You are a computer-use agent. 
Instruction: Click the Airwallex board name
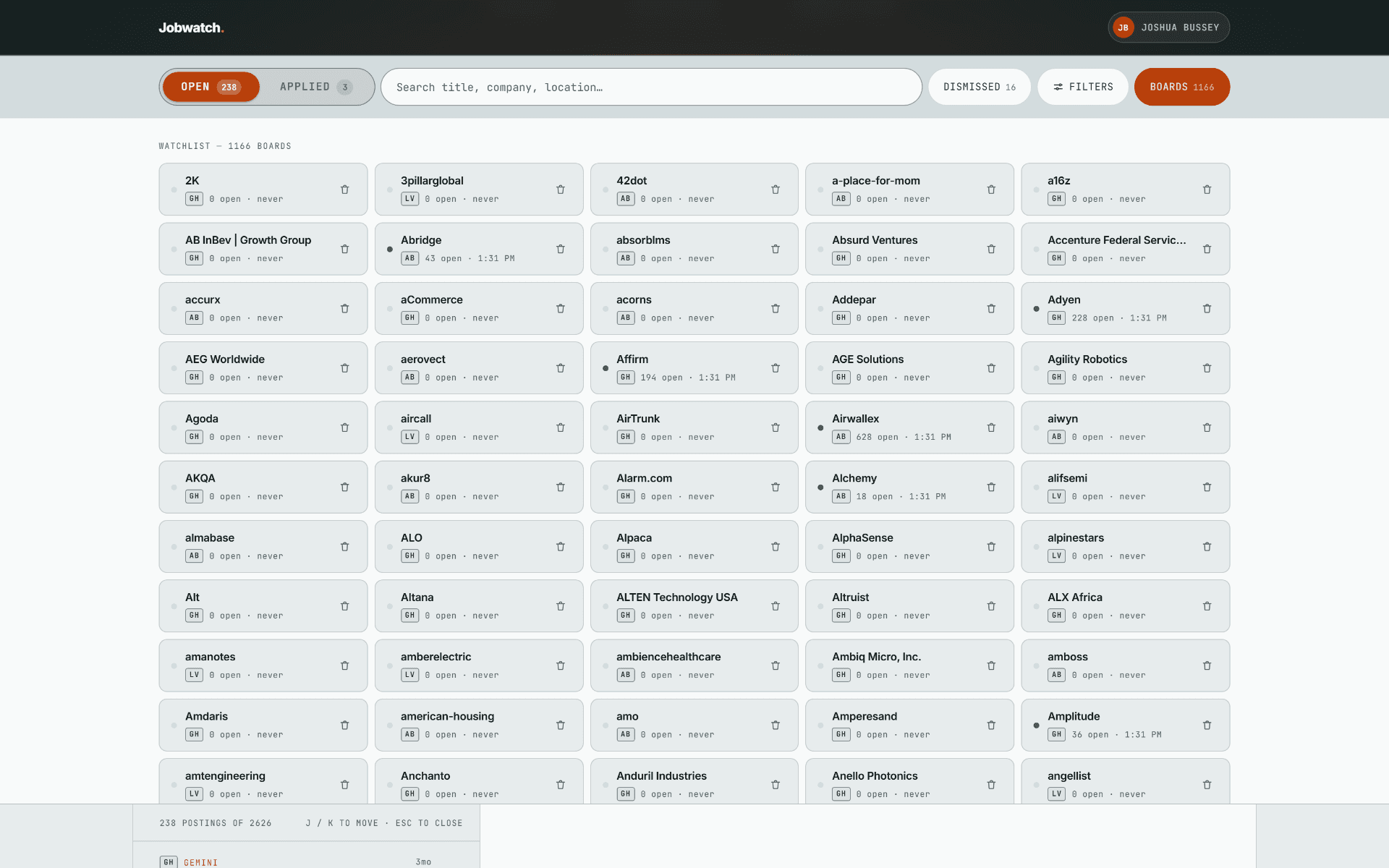856,419
